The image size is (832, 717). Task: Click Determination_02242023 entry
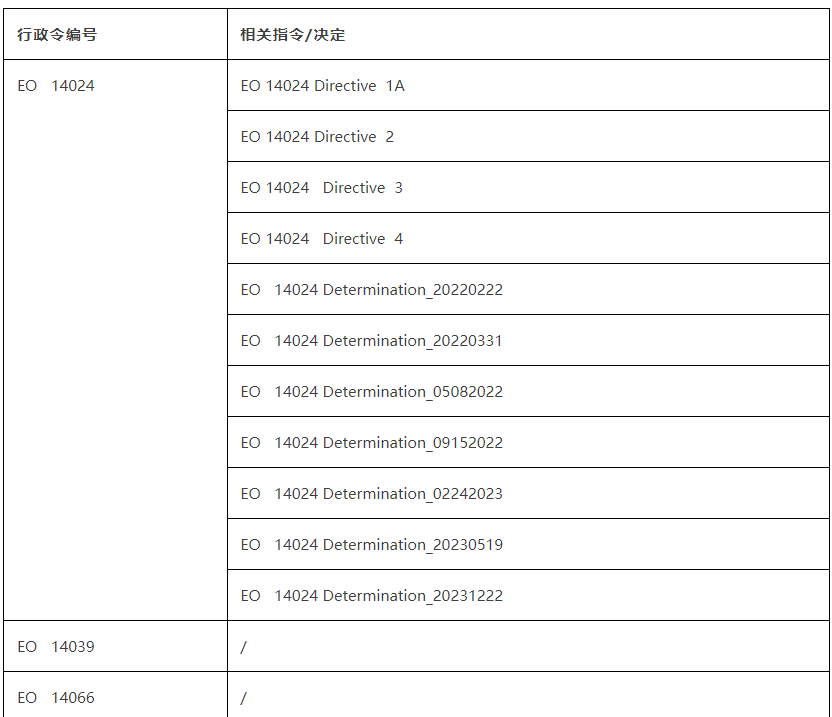tap(412, 494)
